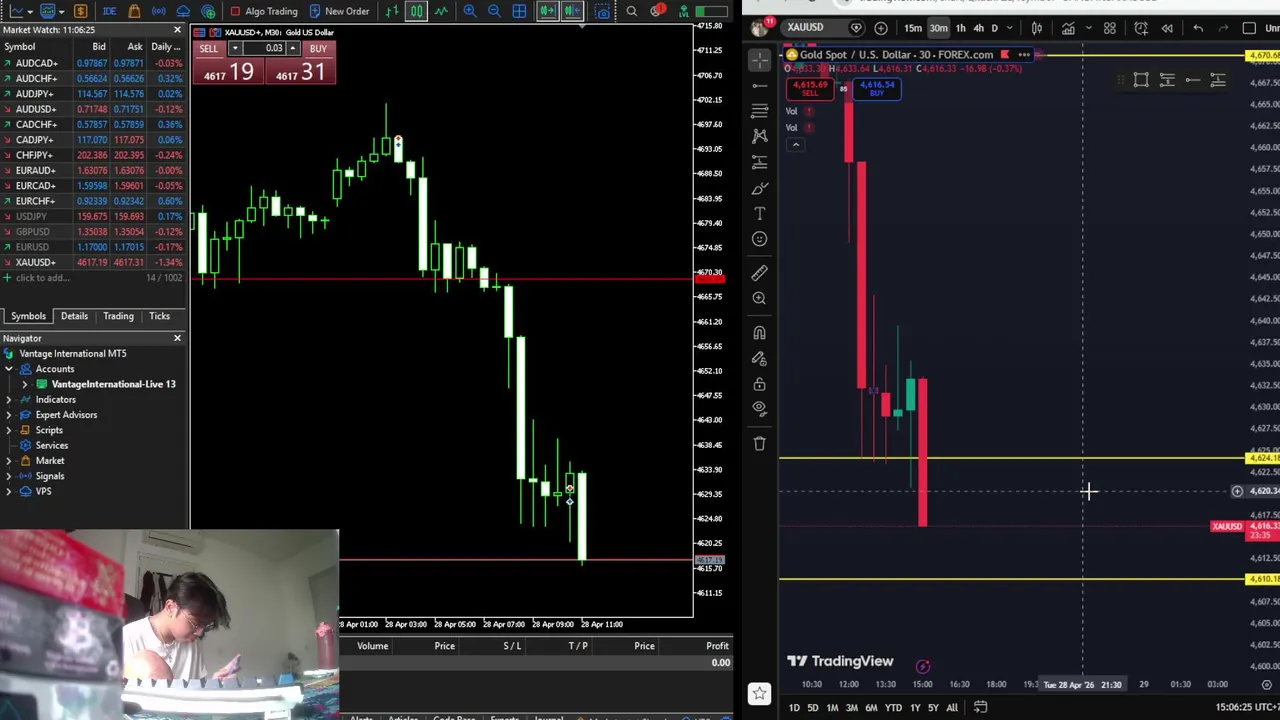This screenshot has height=720, width=1280.
Task: Add a symbol to compare with the plus icon
Action: point(881,28)
